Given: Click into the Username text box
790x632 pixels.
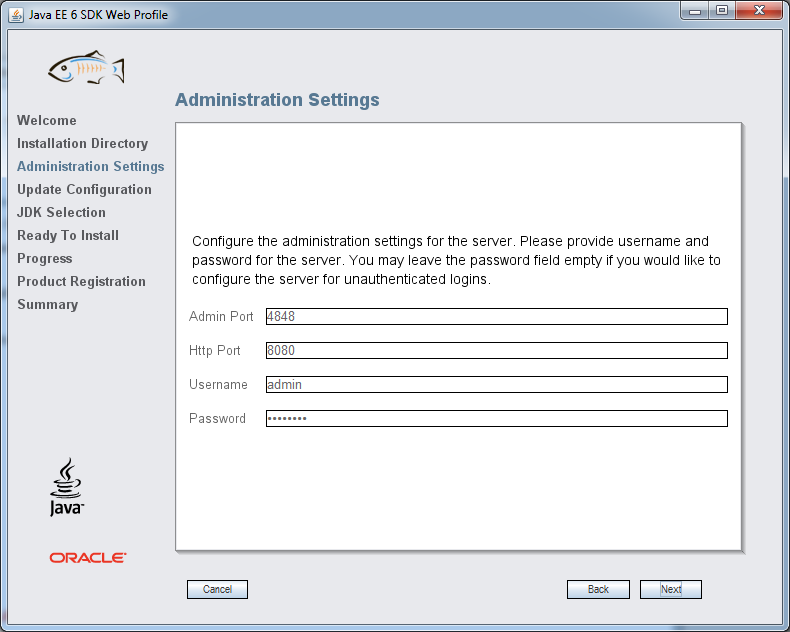Looking at the screenshot, I should pos(497,385).
